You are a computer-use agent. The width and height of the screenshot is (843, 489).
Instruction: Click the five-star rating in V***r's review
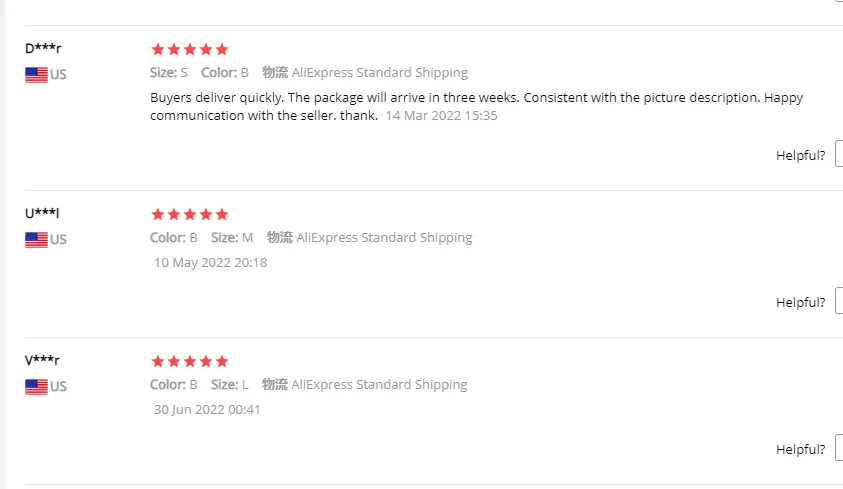pos(190,361)
